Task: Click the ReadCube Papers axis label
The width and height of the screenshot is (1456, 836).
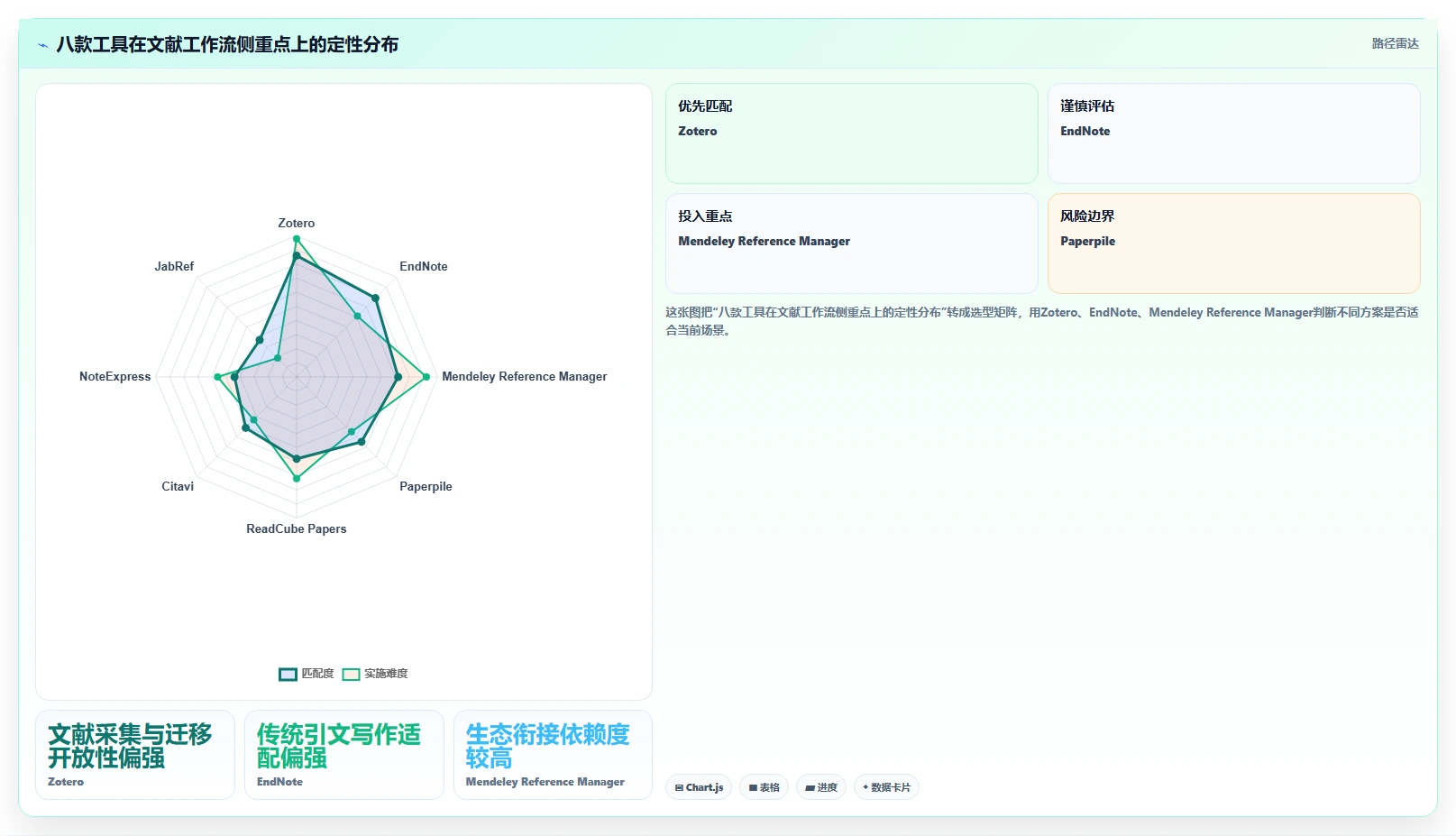Action: (297, 528)
